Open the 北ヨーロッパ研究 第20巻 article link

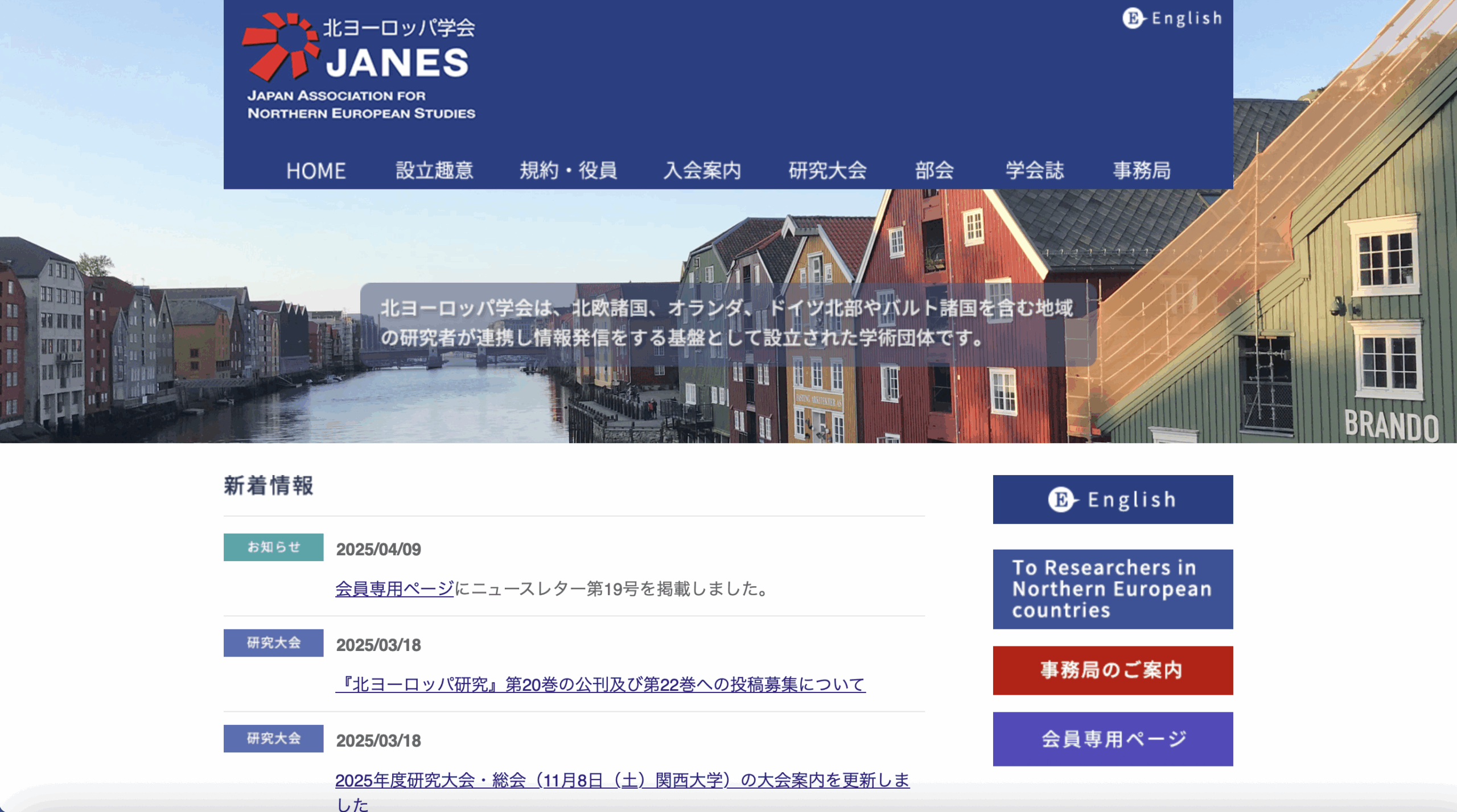point(600,684)
